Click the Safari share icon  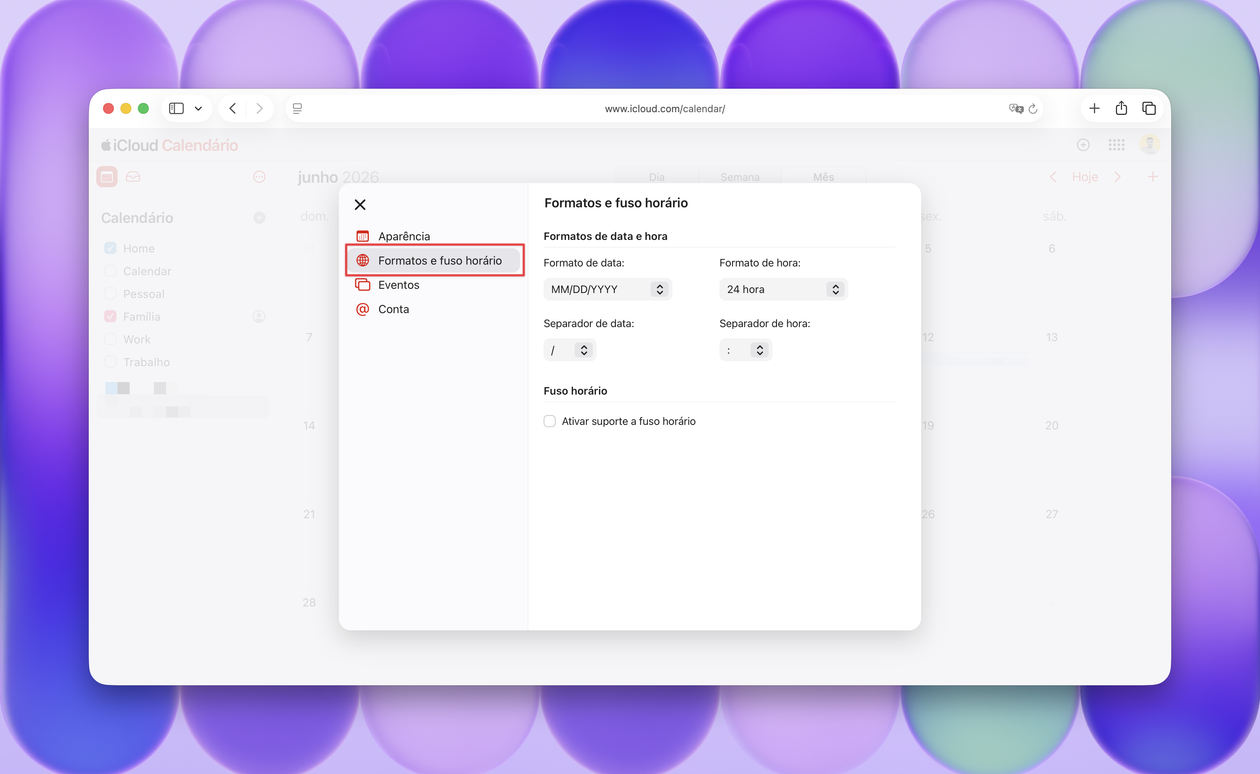(x=1121, y=108)
